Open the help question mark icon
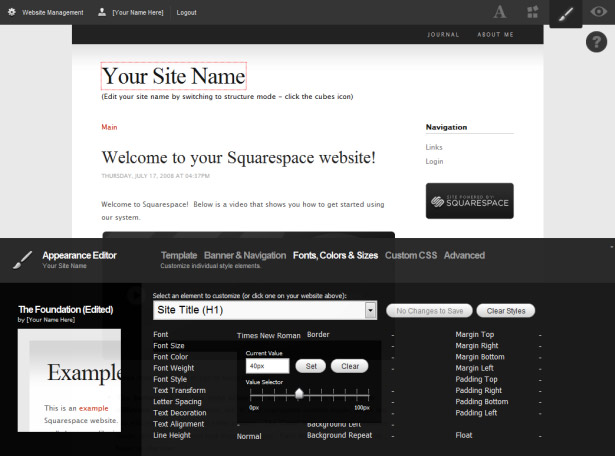 pyautogui.click(x=597, y=42)
